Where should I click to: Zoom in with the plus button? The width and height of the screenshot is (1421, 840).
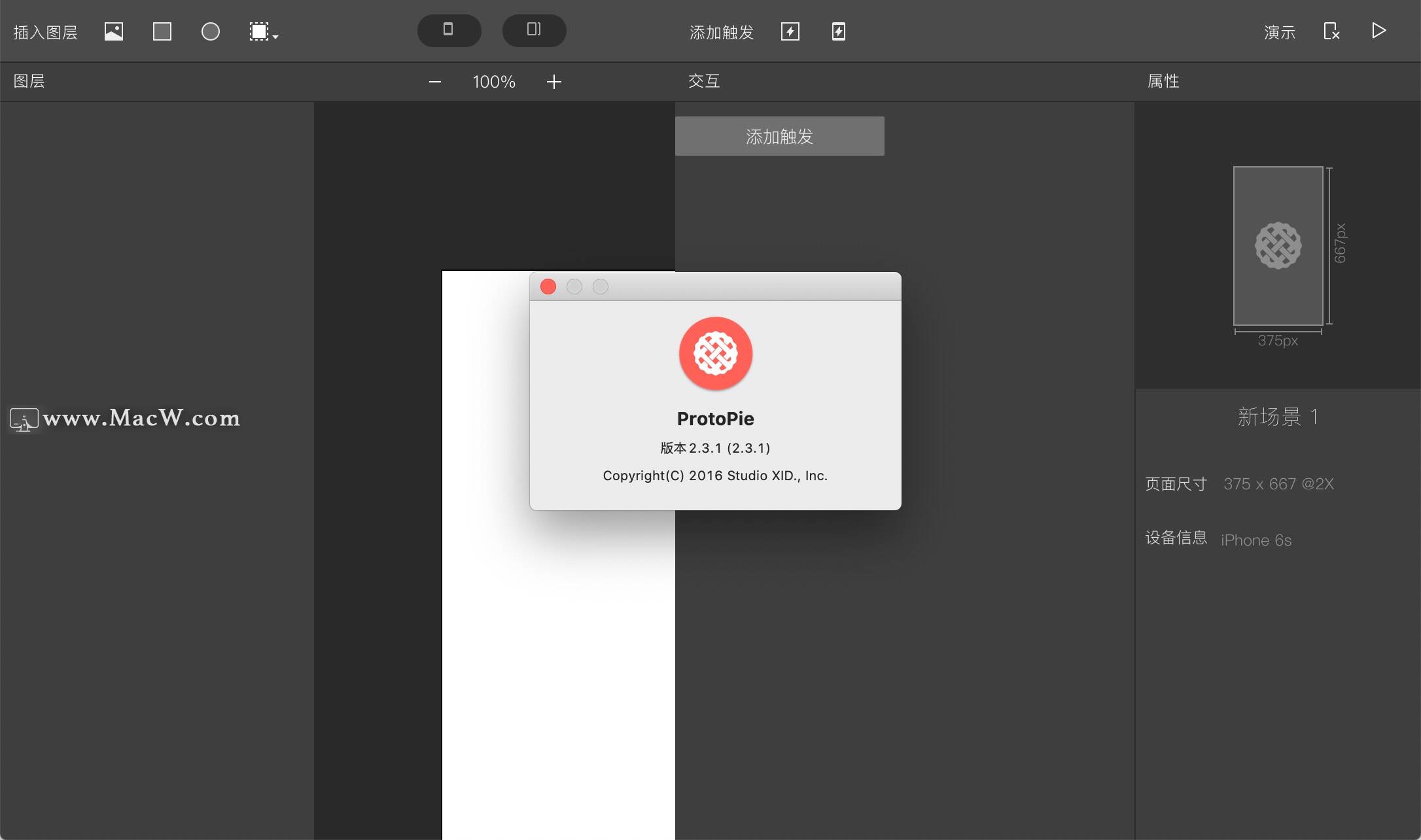coord(554,82)
